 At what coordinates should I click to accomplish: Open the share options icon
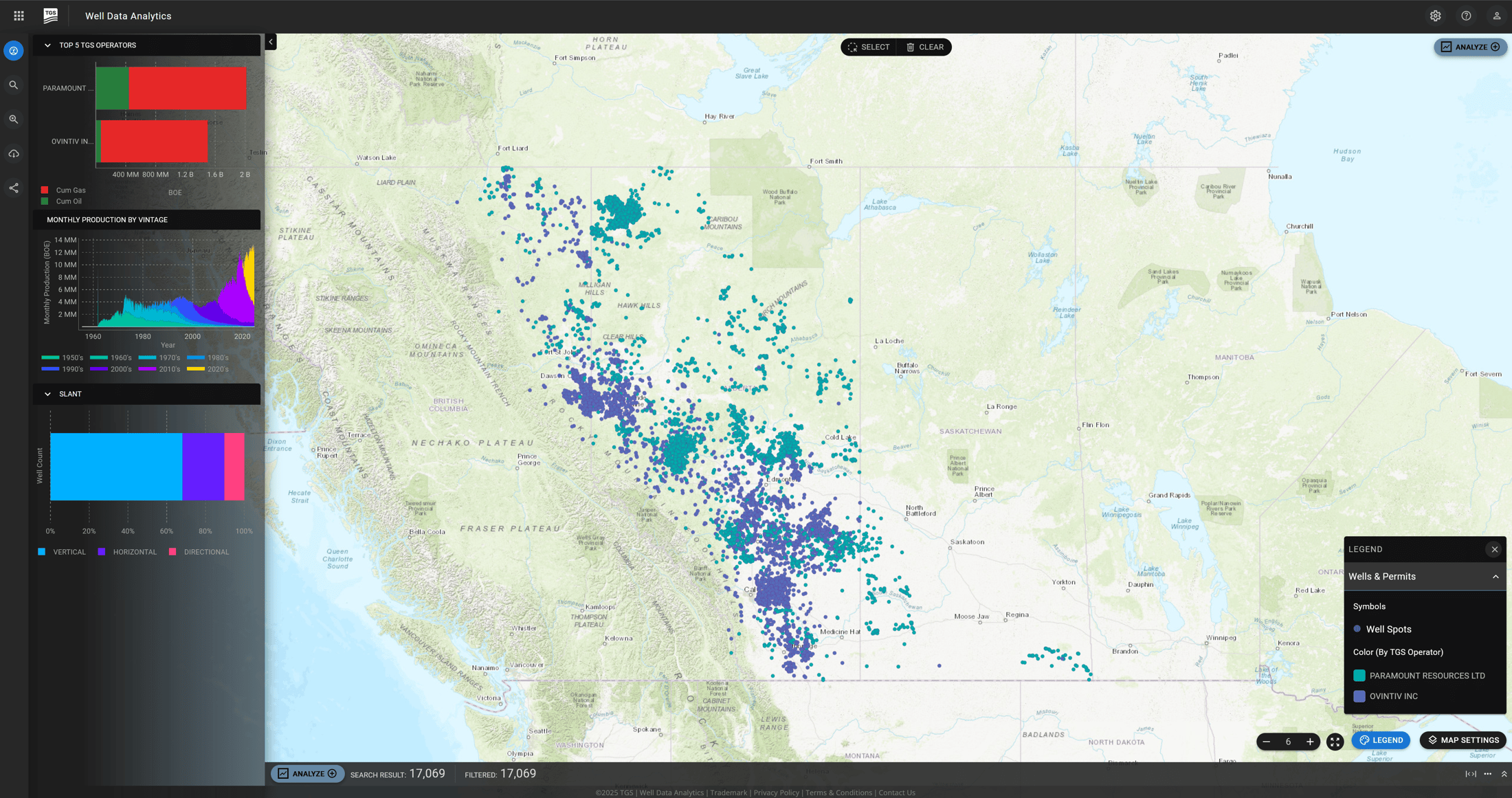(14, 187)
